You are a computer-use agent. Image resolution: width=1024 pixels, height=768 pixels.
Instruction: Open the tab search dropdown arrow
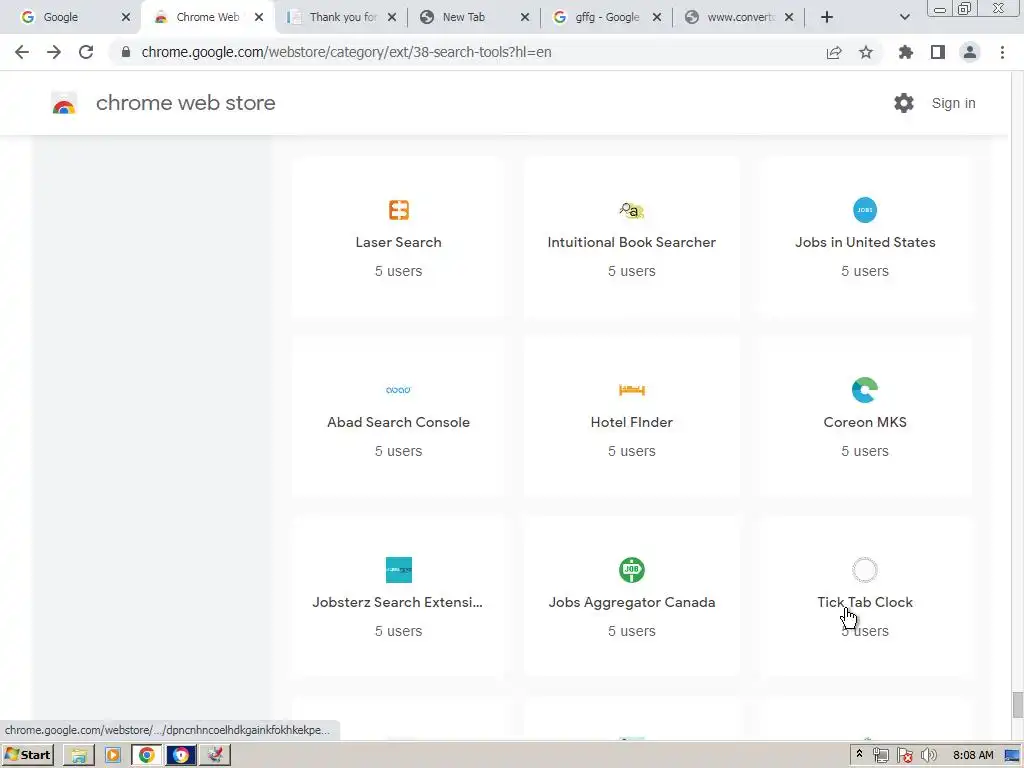(x=904, y=17)
